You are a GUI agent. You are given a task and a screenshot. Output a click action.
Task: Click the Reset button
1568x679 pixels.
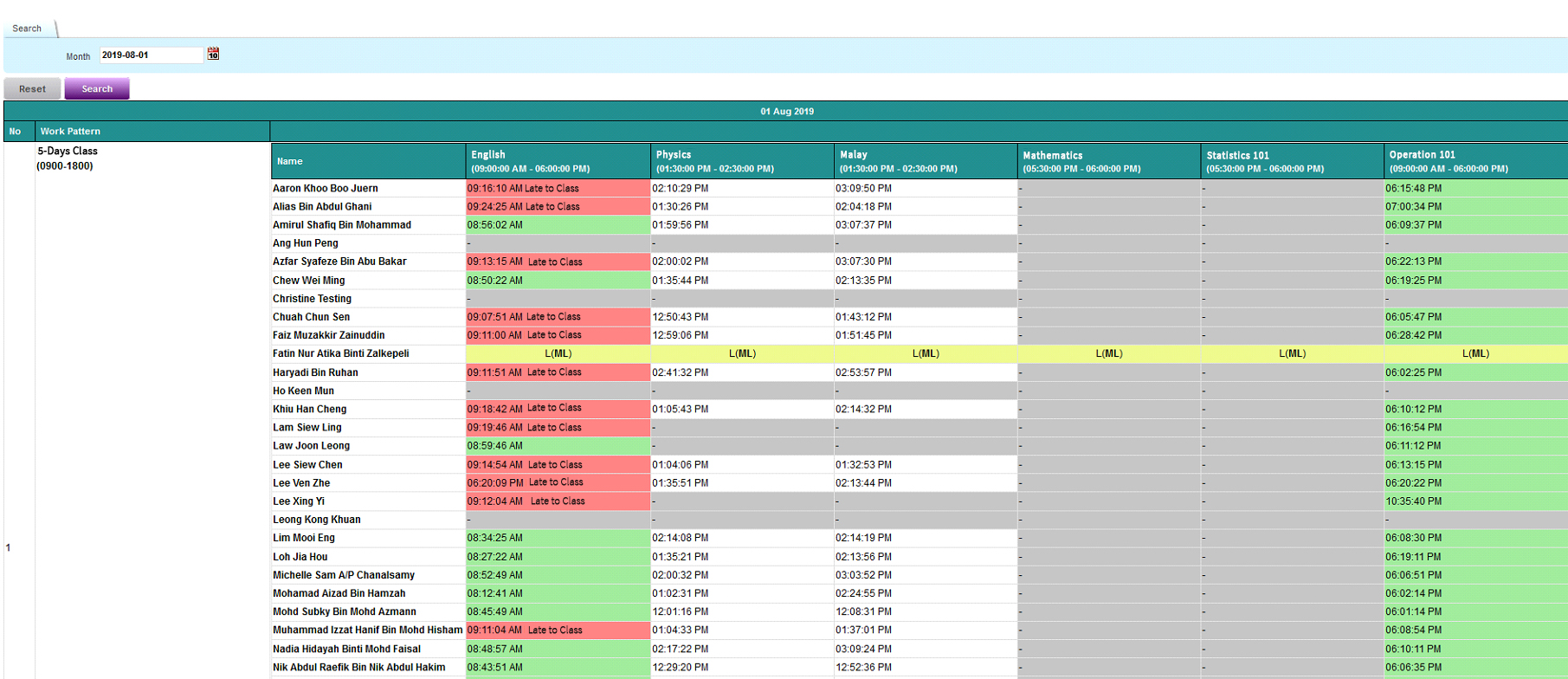point(32,88)
